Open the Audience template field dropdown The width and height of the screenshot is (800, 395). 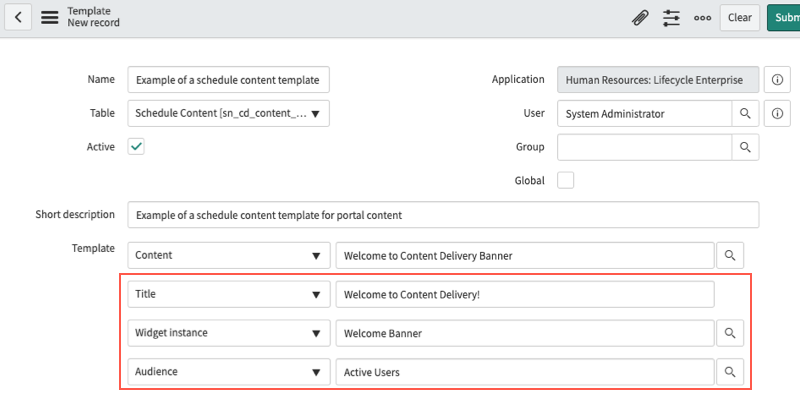coord(229,372)
